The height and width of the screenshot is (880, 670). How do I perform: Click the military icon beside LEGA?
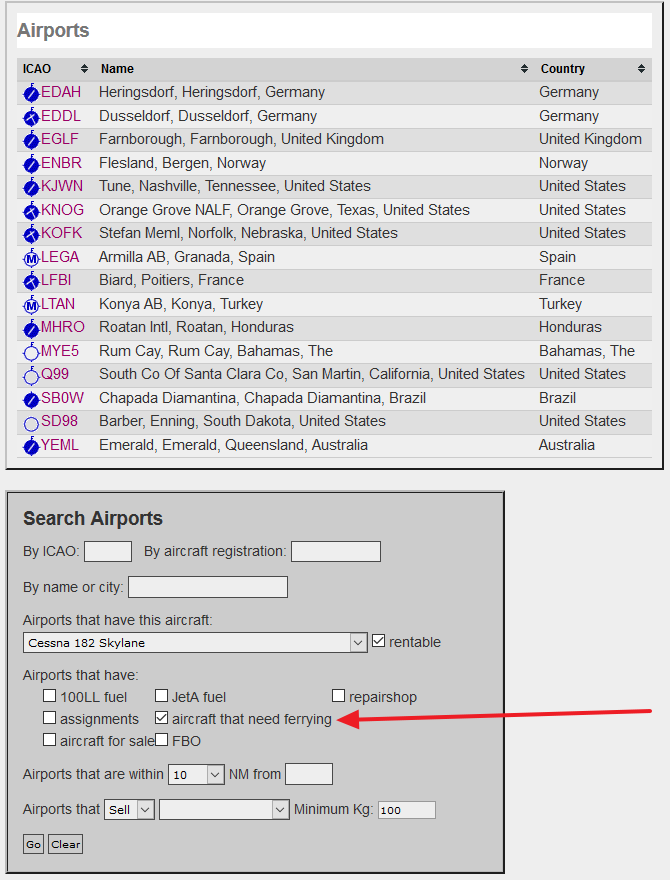pyautogui.click(x=31, y=258)
